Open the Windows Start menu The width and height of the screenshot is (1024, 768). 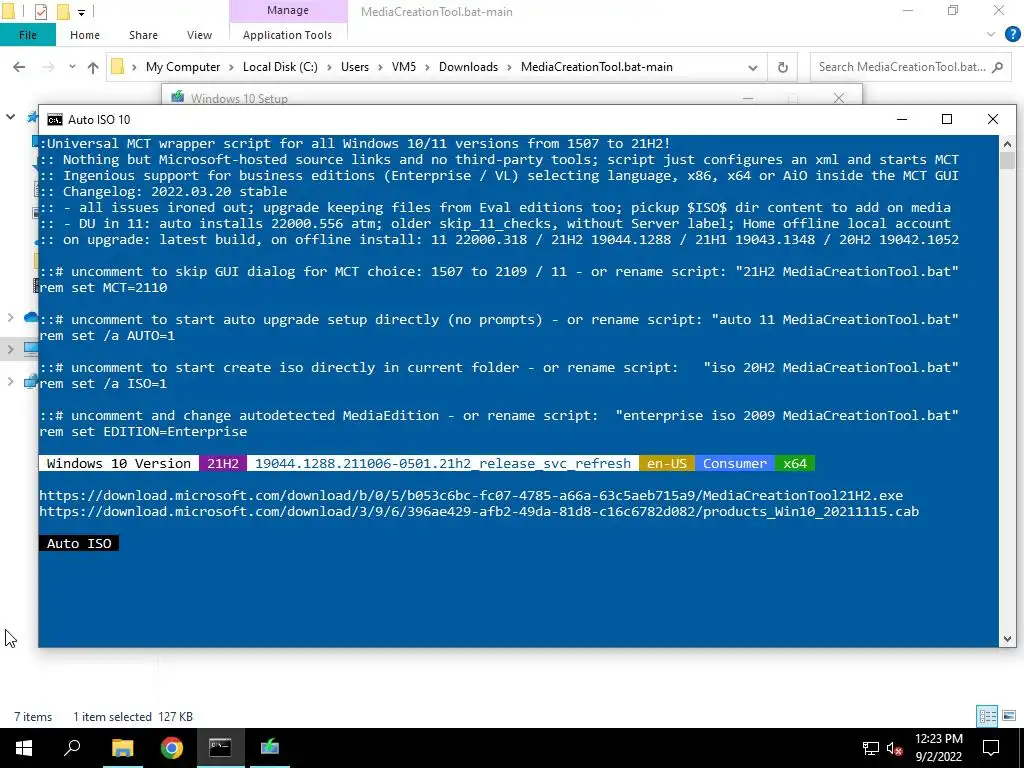point(24,748)
